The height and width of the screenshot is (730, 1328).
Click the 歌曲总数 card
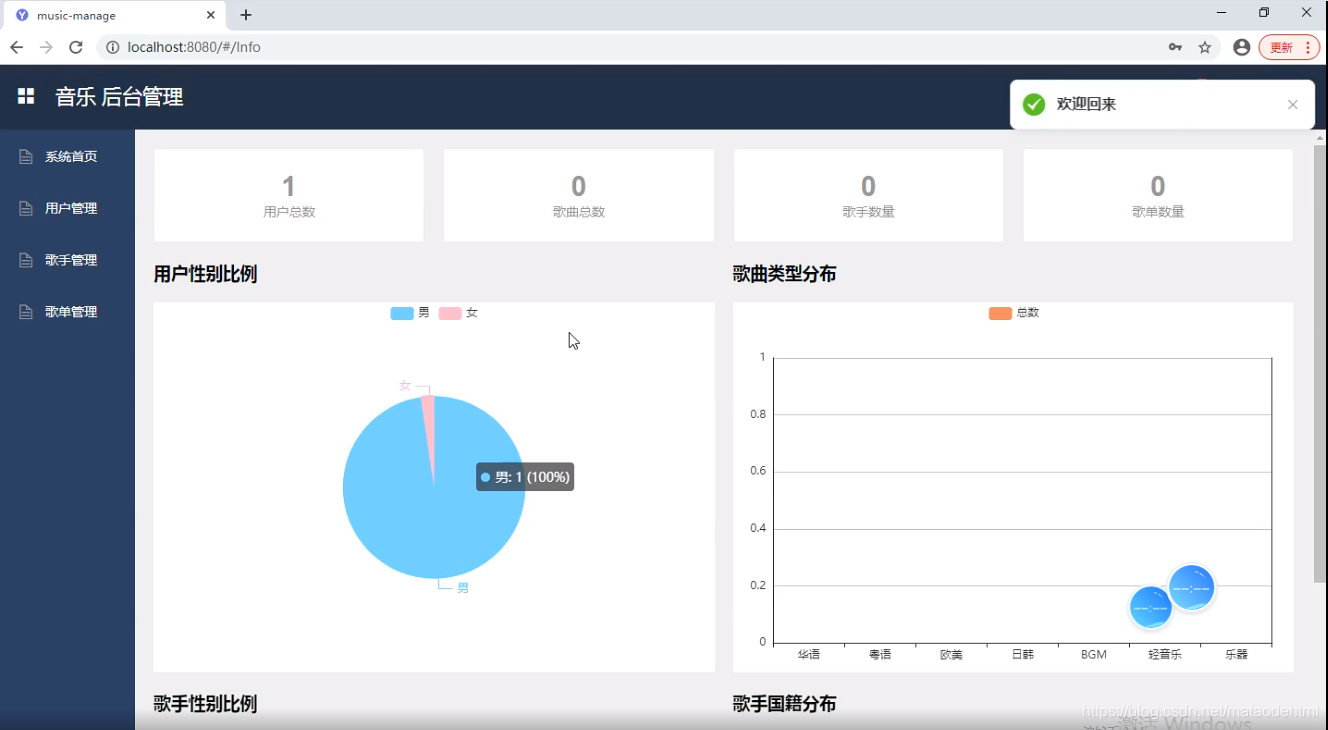(x=579, y=195)
